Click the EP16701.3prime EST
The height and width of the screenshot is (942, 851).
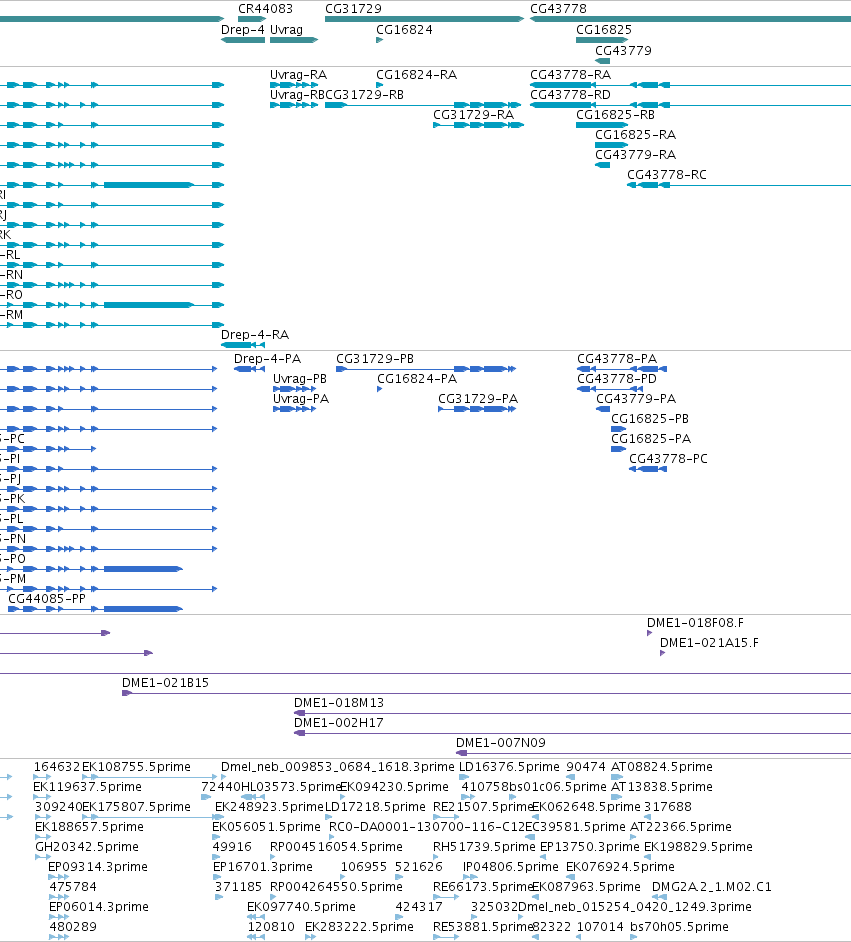[x=217, y=877]
